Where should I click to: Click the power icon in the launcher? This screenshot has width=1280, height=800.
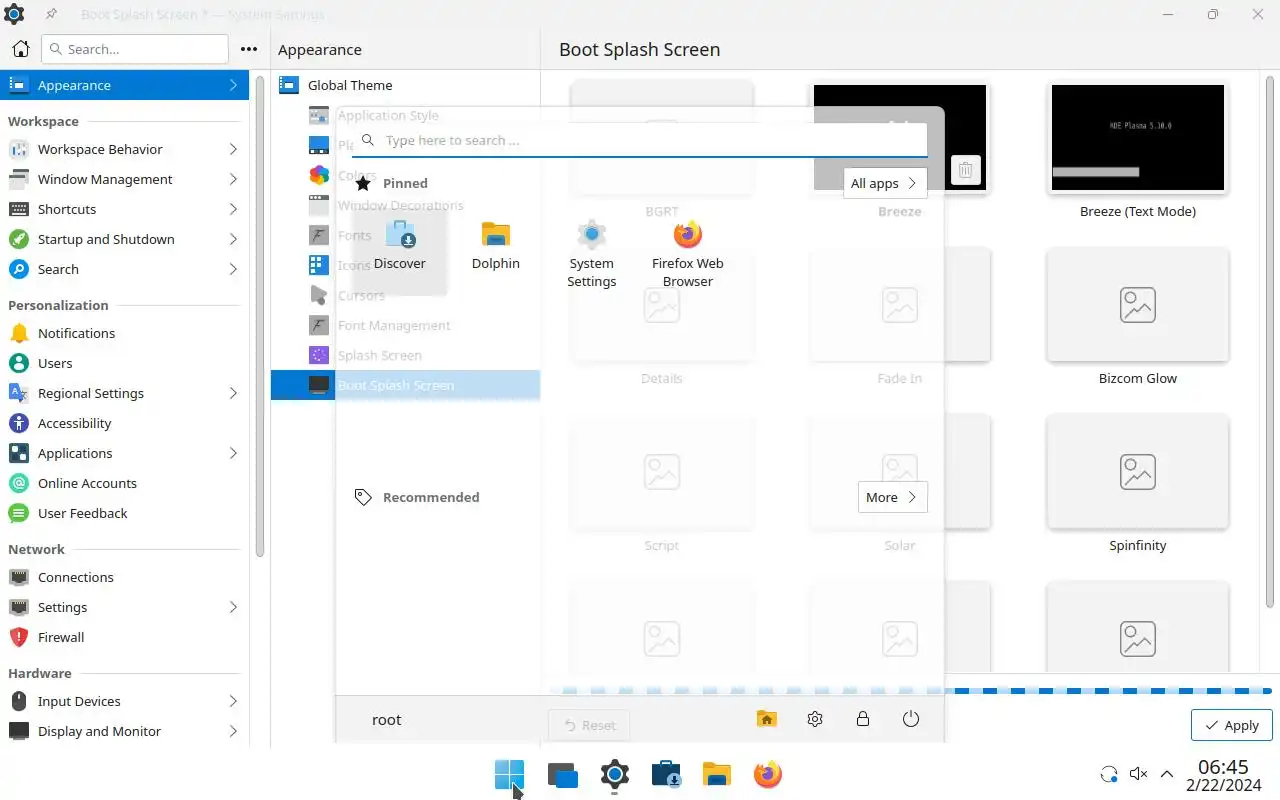[910, 719]
